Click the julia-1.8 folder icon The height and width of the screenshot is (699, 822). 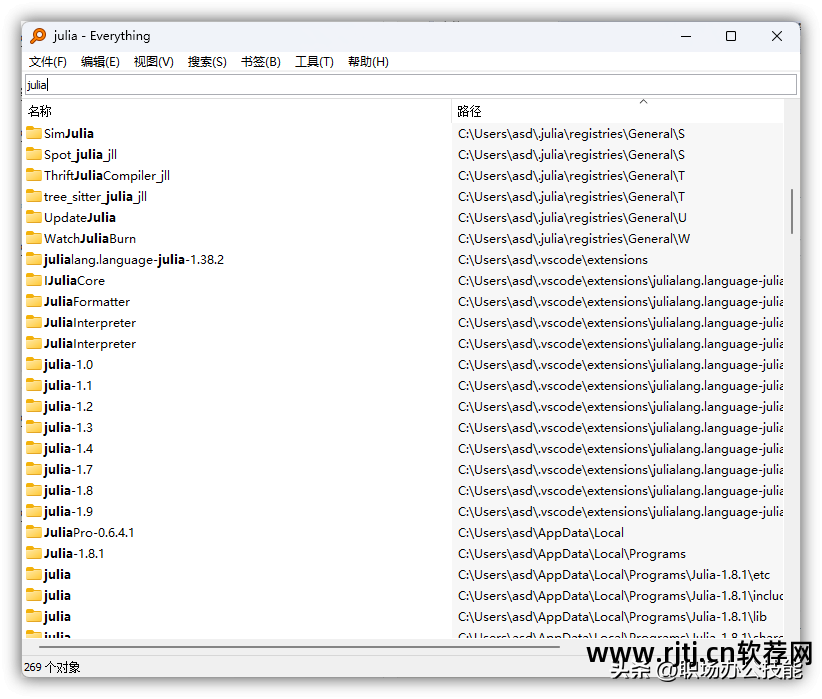point(34,489)
